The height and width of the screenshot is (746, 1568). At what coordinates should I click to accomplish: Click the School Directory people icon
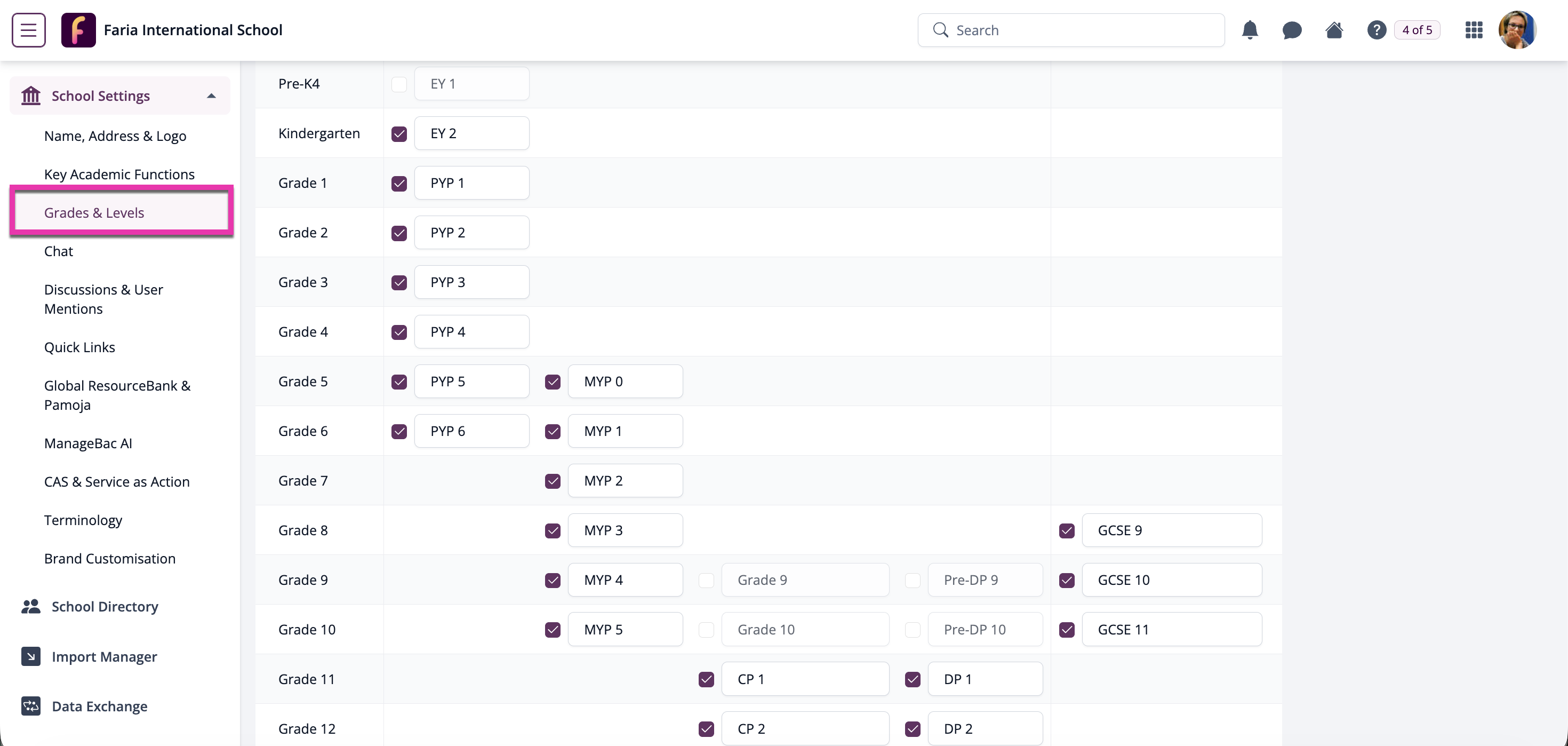tap(31, 607)
